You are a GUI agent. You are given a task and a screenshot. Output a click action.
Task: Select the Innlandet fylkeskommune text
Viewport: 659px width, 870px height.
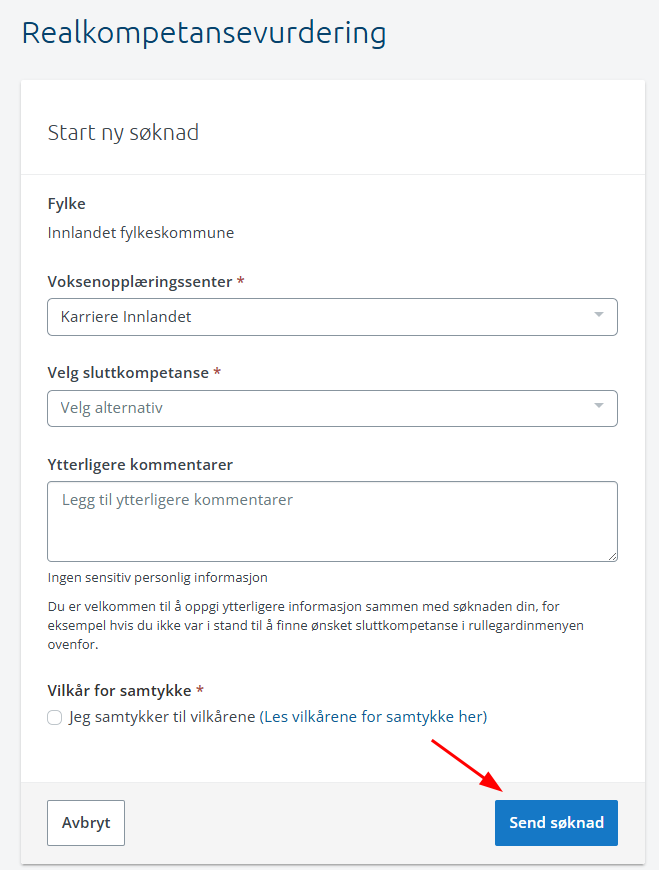pyautogui.click(x=141, y=232)
